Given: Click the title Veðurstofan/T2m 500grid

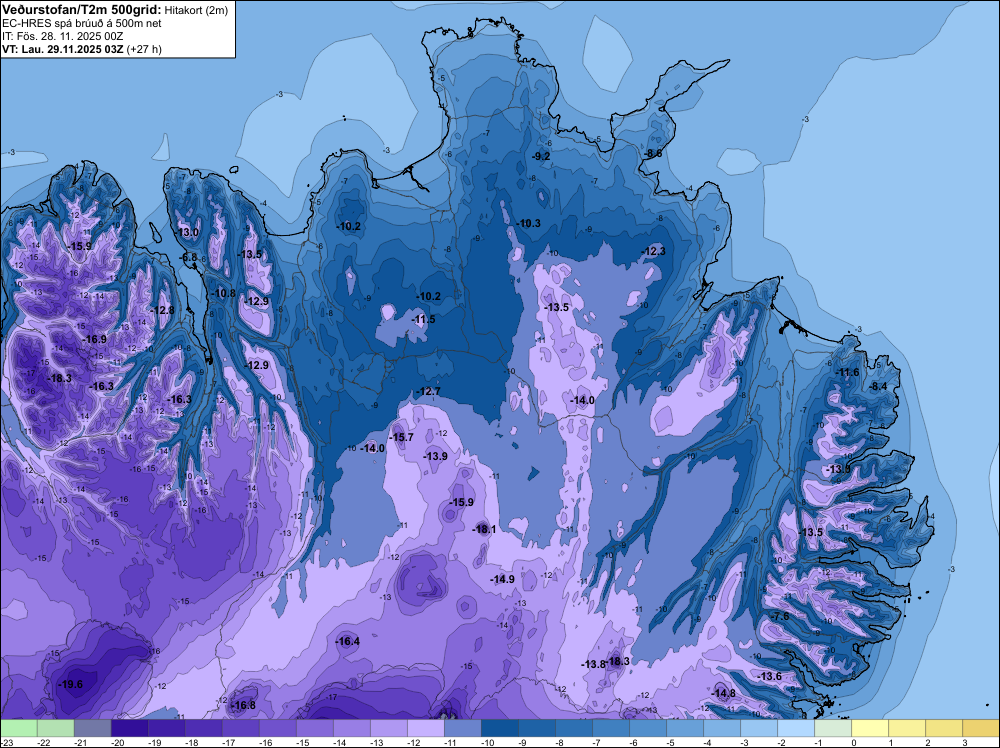Looking at the screenshot, I should click(82, 9).
